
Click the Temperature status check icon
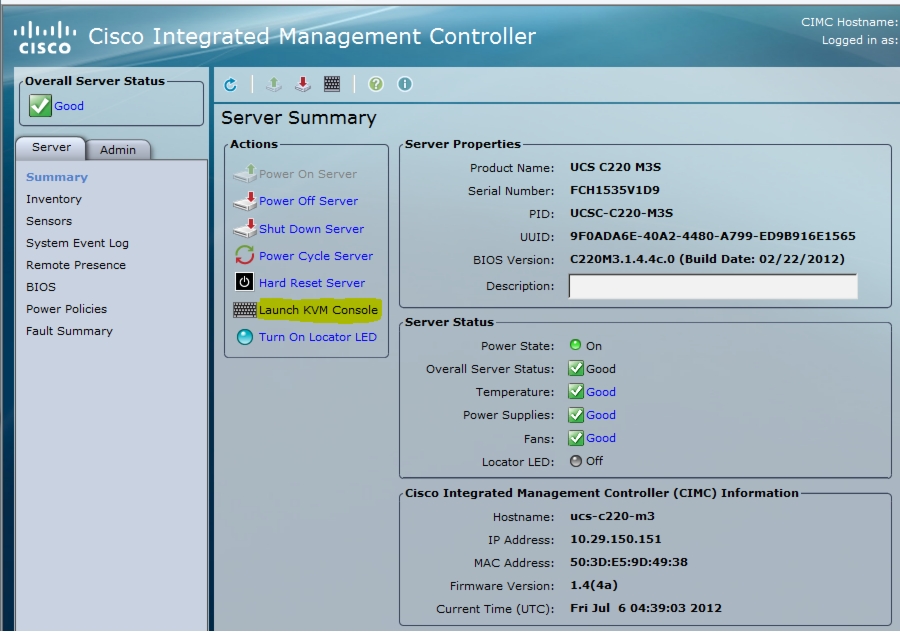[576, 391]
